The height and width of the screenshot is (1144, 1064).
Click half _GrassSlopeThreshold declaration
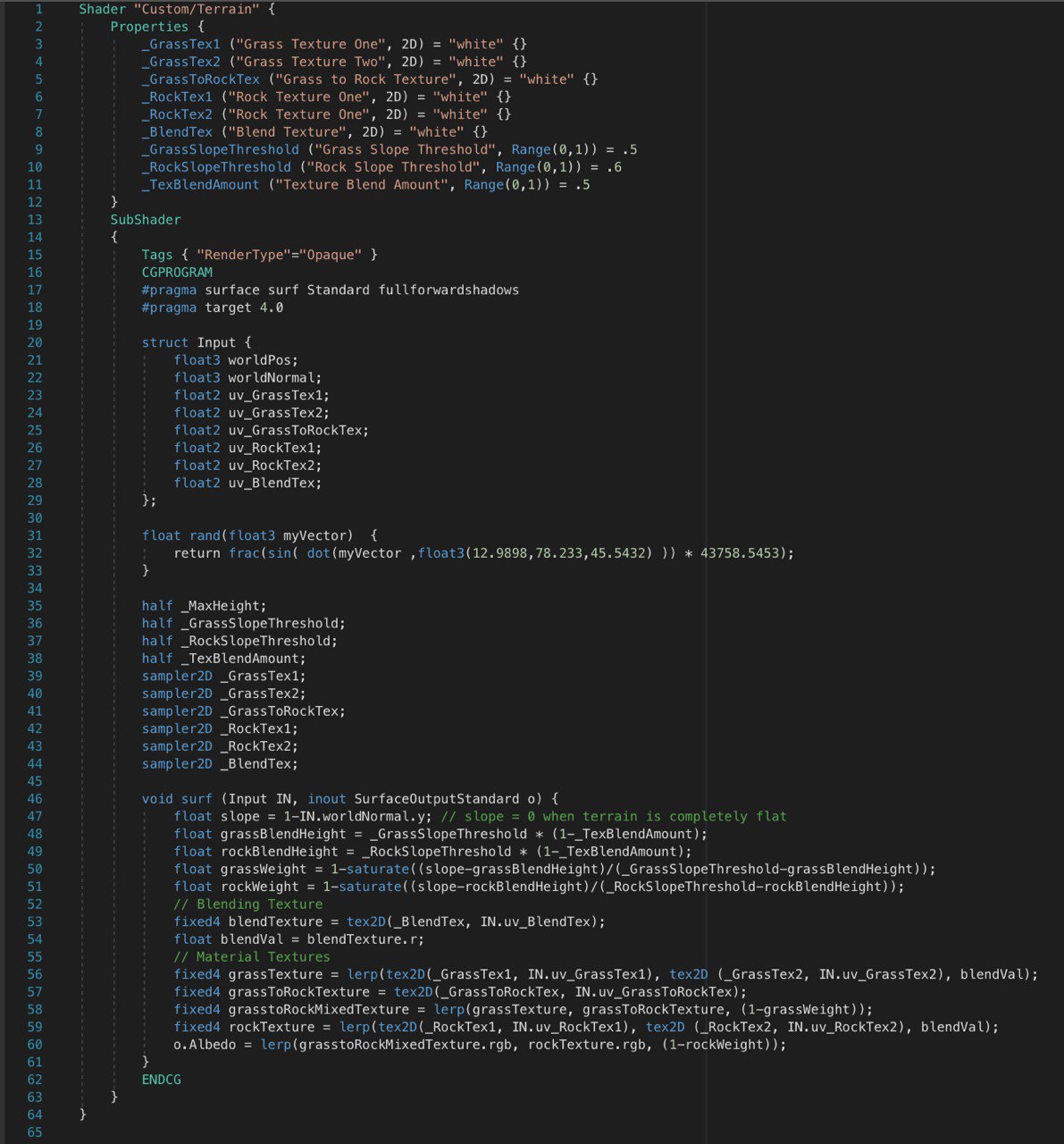tap(243, 623)
